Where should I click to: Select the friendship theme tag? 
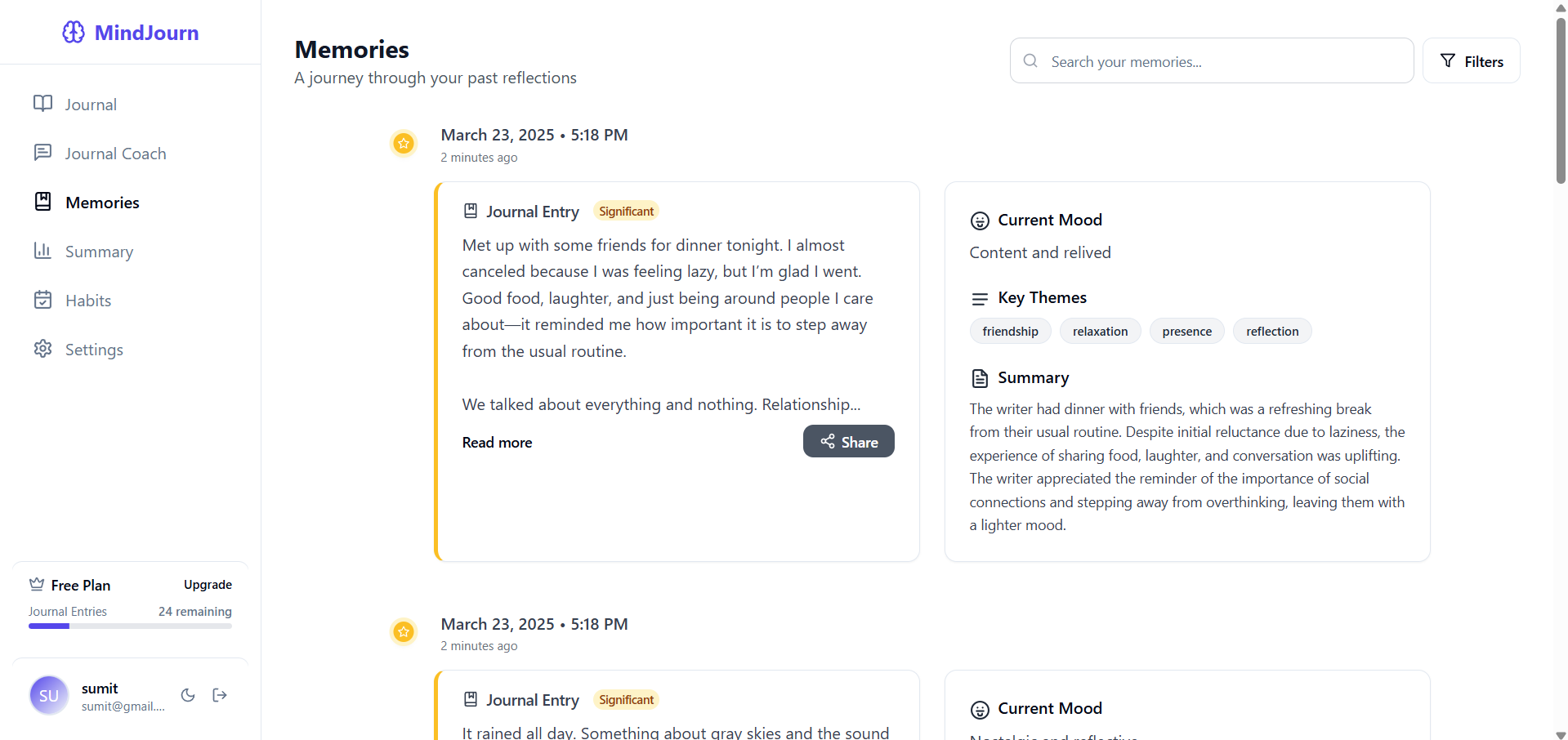pyautogui.click(x=1010, y=331)
